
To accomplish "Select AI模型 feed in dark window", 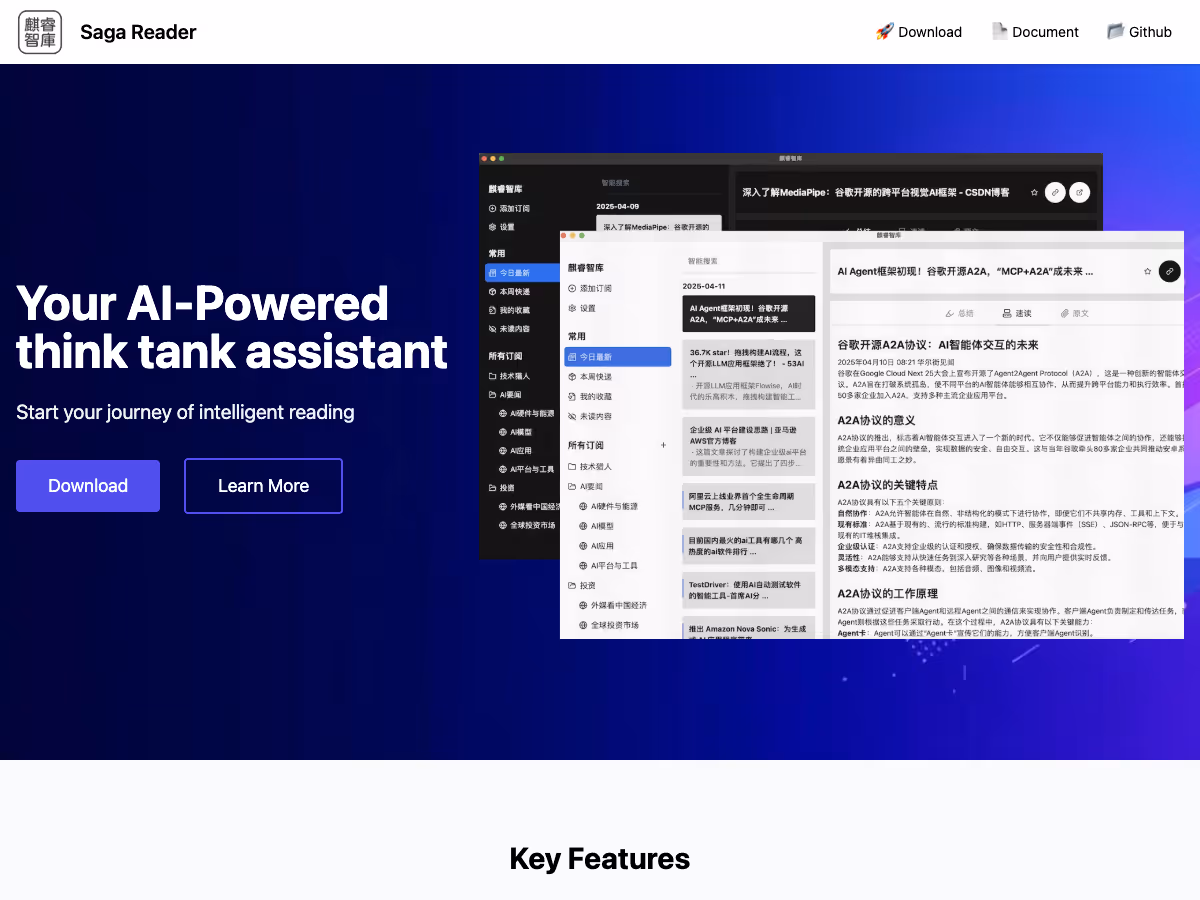I will [x=516, y=432].
